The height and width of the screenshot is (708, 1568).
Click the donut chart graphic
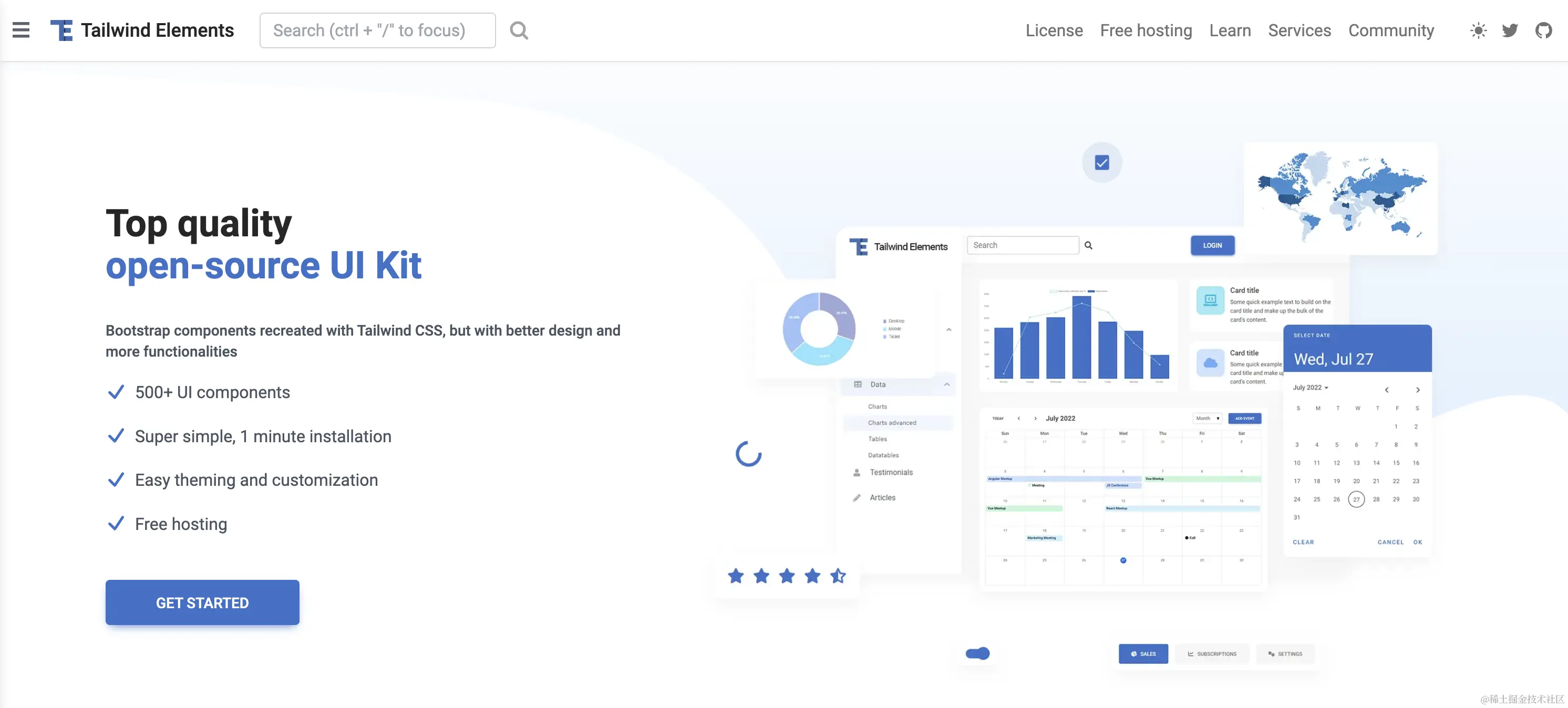coord(819,328)
